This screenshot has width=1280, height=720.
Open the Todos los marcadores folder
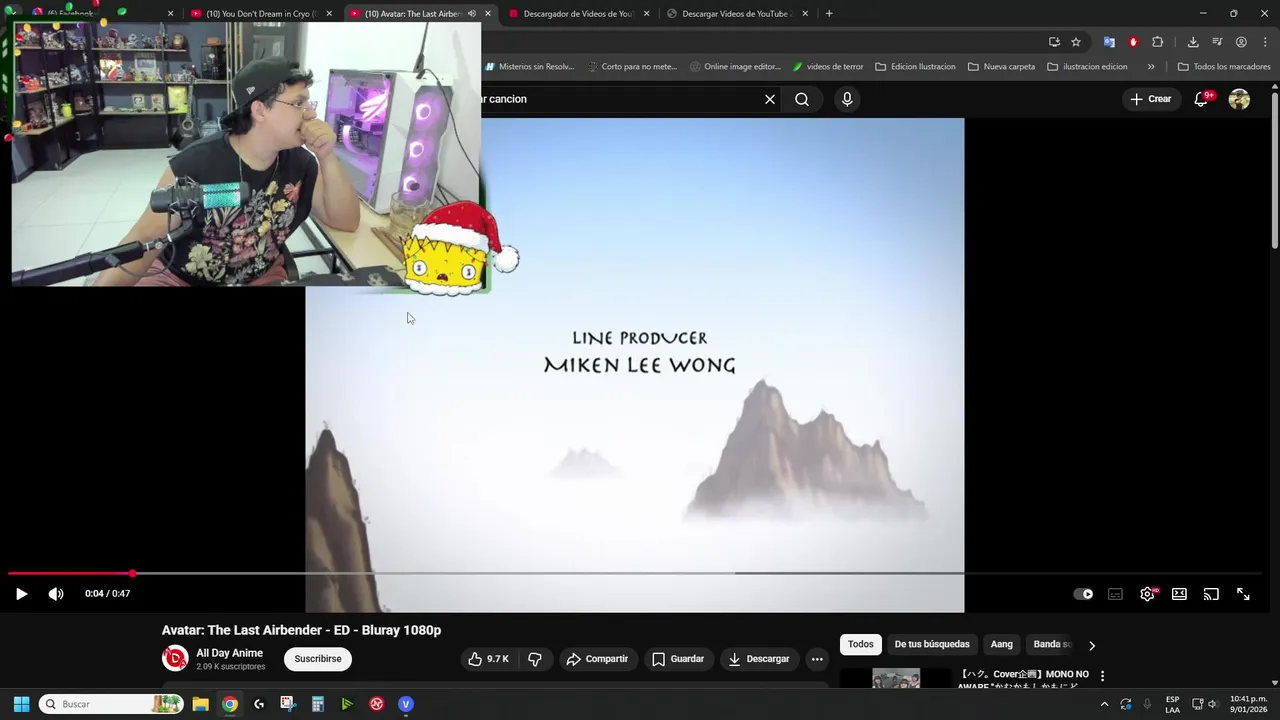point(1224,67)
